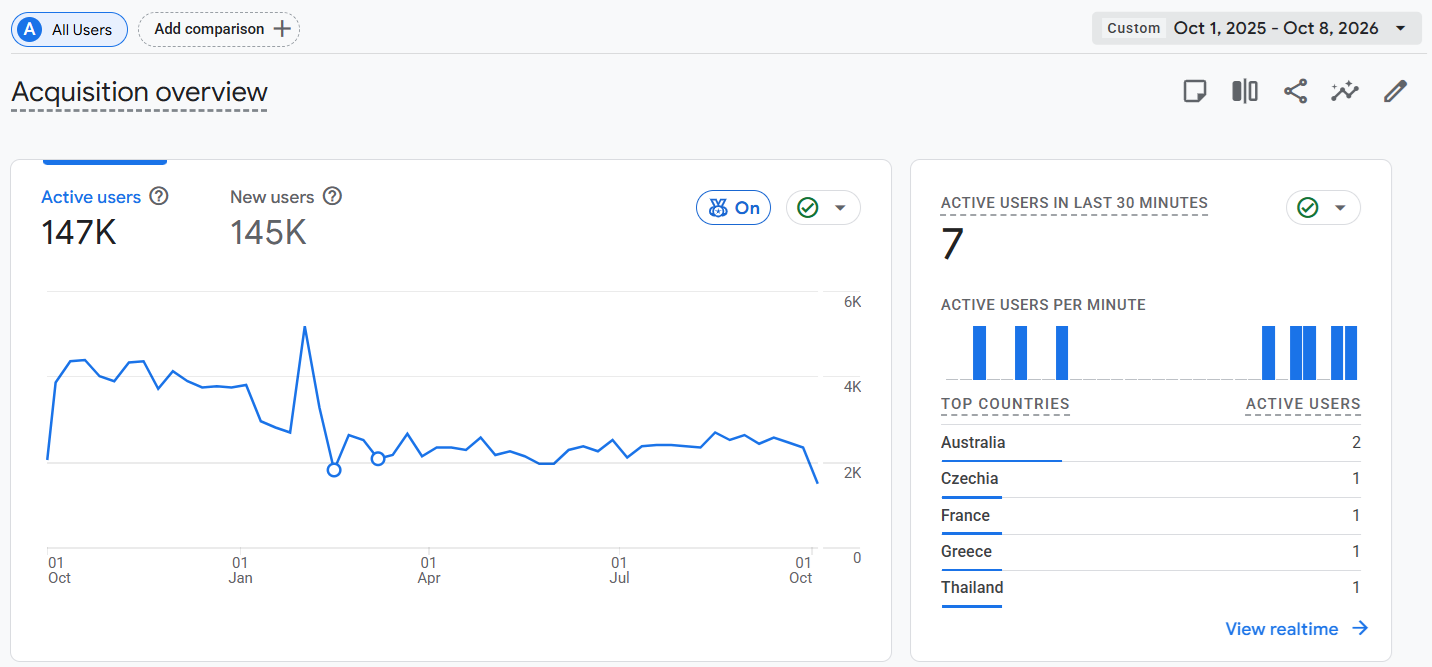Click the 4K y-axis label

[852, 387]
